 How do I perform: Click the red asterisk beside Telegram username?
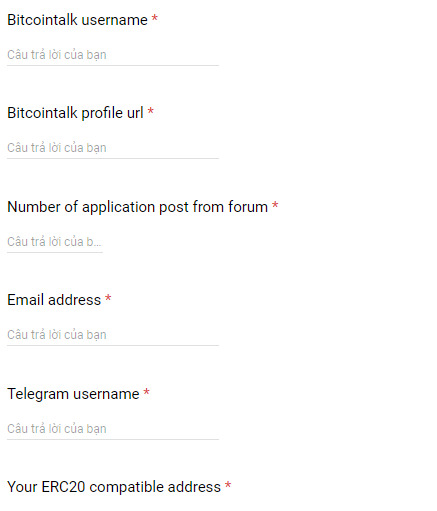[146, 392]
